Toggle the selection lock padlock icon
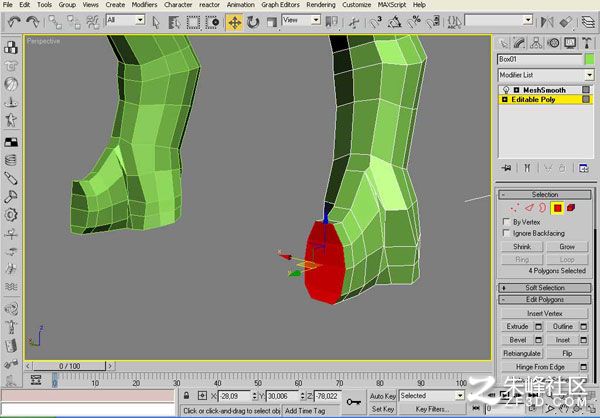Image resolution: width=600 pixels, height=418 pixels. click(186, 395)
